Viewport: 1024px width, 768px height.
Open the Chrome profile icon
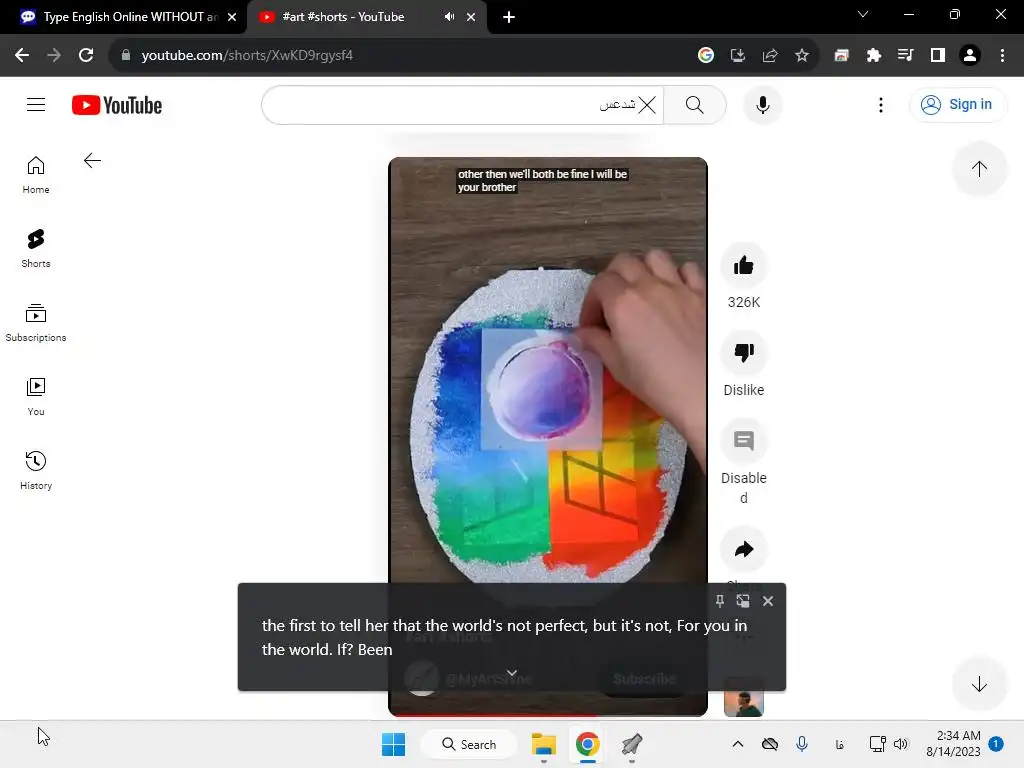tap(970, 56)
